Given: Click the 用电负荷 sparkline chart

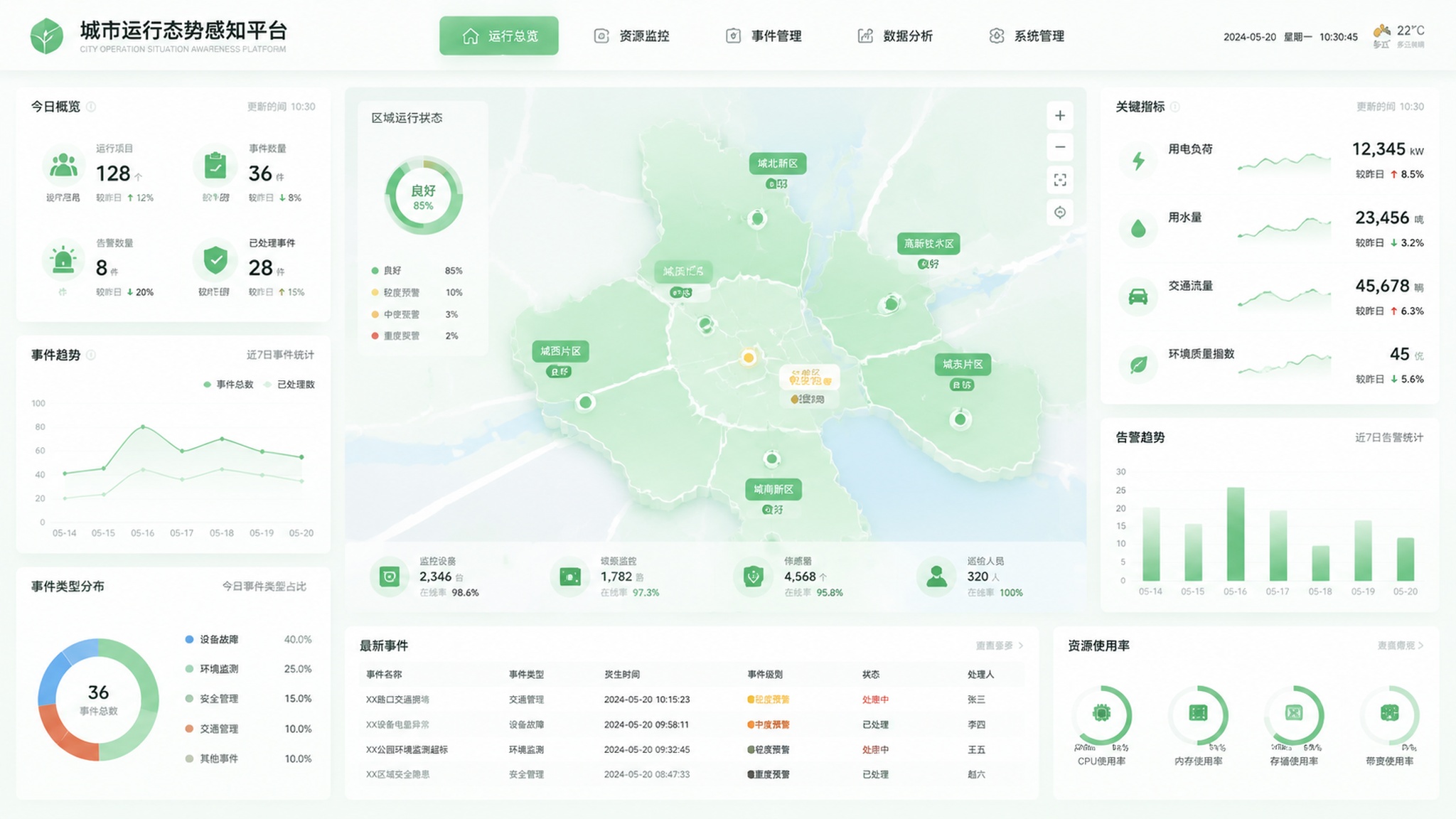Looking at the screenshot, I should (x=1284, y=163).
